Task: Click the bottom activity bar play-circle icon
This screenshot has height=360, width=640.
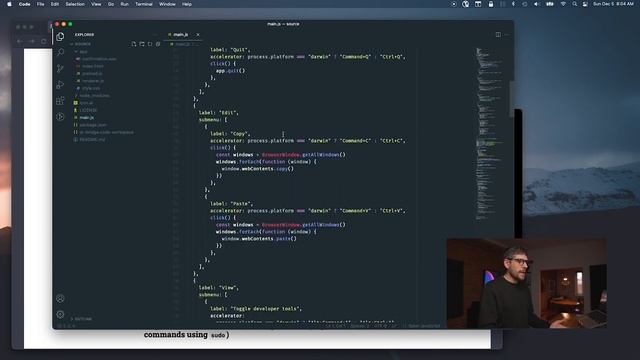Action: (60, 117)
